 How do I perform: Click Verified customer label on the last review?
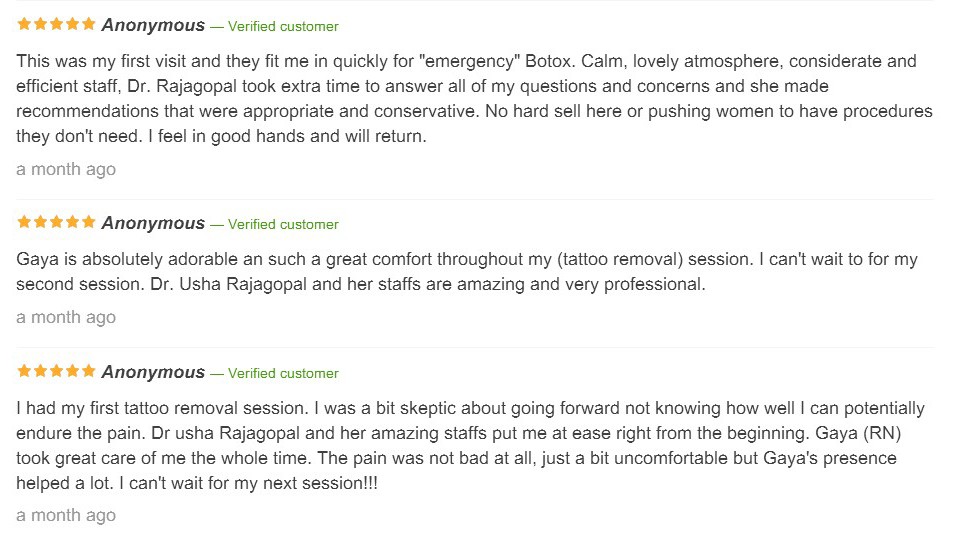point(283,374)
